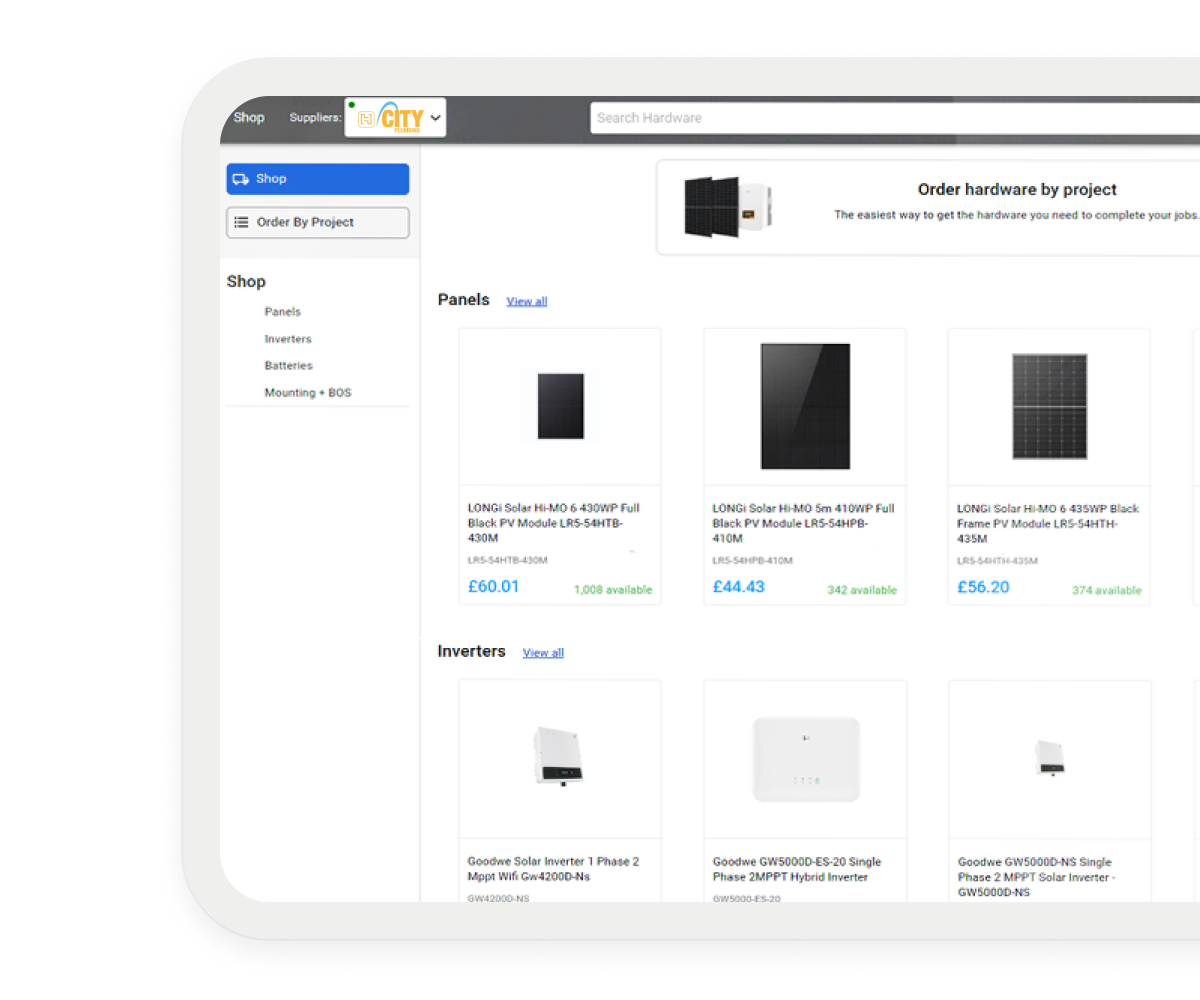Click the LR5-54HTH-435M SKU code
1200x1000 pixels.
pos(998,561)
